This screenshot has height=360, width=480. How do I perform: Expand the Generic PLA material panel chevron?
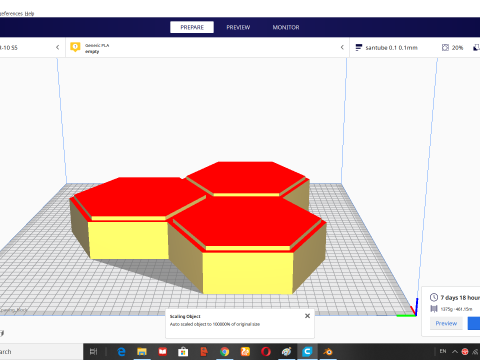[x=342, y=47]
